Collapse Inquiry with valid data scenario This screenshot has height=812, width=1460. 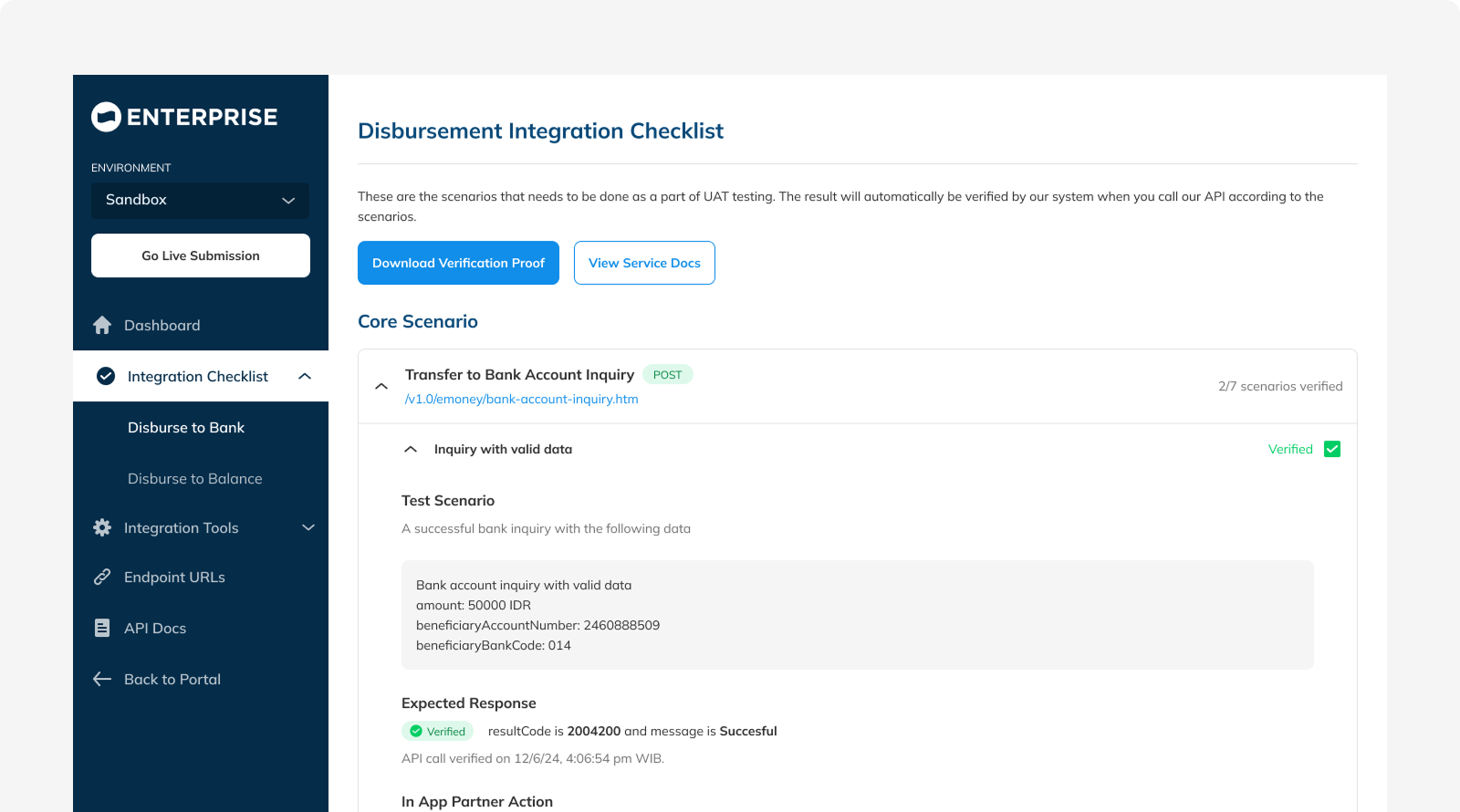pyautogui.click(x=411, y=449)
